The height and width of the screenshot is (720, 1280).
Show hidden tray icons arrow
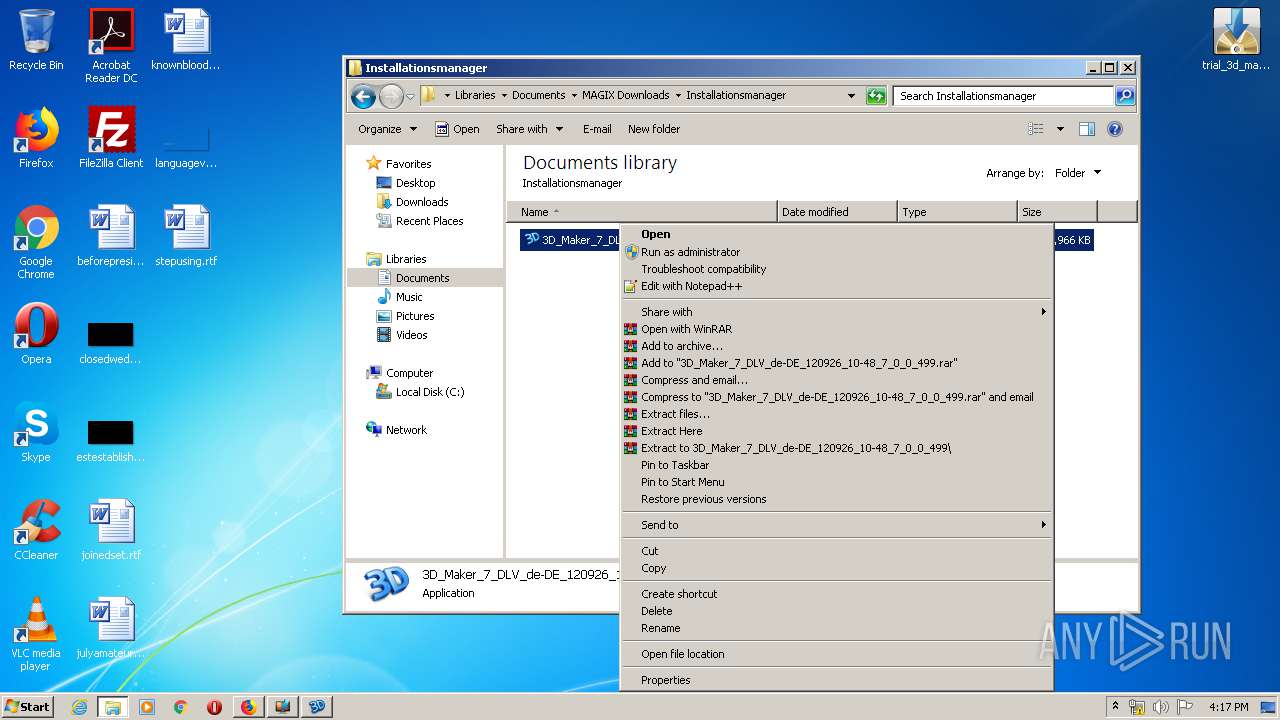(1115, 707)
